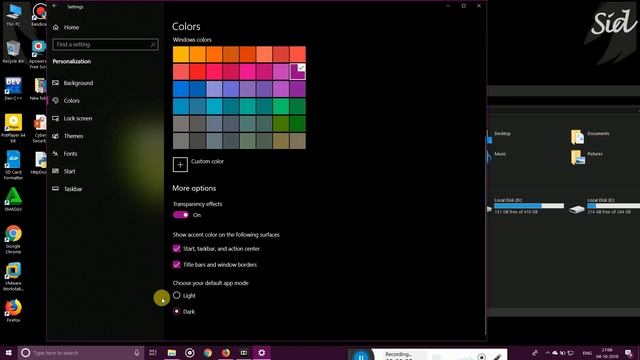The image size is (640, 360).
Task: Select the Light app mode radio button
Action: pyautogui.click(x=176, y=295)
